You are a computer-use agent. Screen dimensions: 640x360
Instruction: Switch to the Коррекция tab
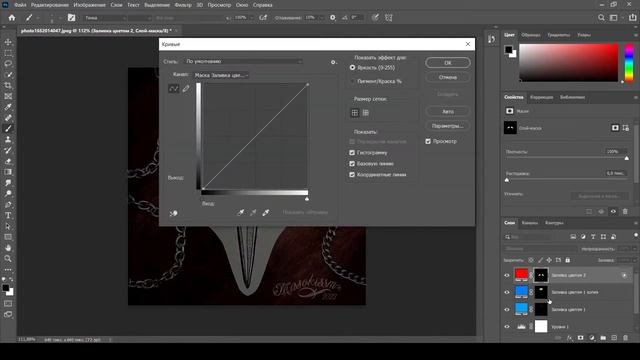click(542, 97)
